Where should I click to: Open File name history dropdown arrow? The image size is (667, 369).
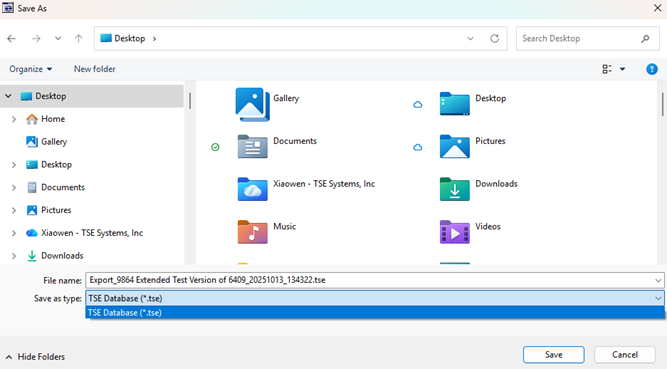(x=658, y=280)
